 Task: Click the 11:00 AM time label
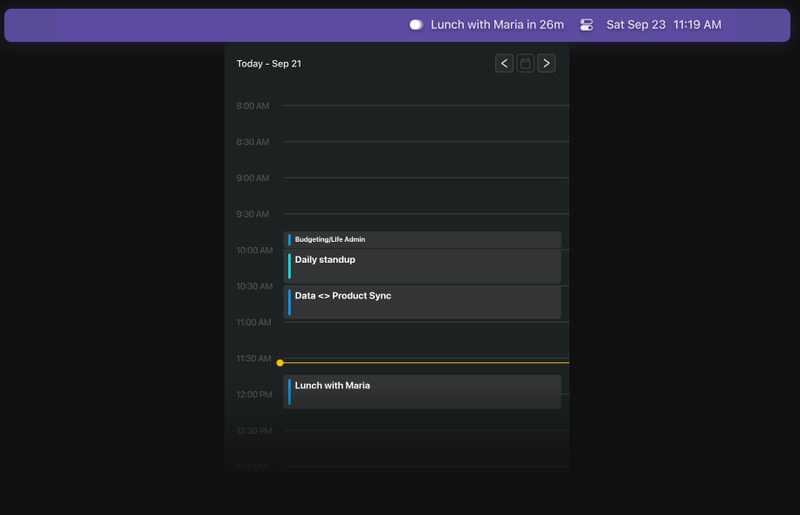pyautogui.click(x=253, y=322)
